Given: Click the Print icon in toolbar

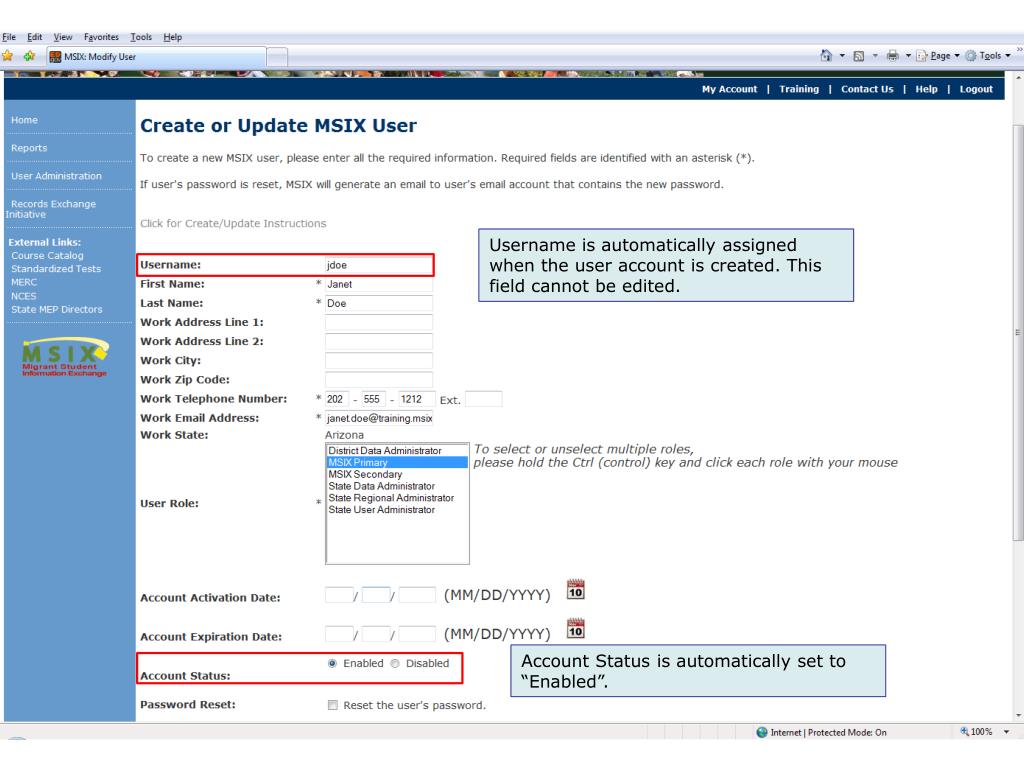Looking at the screenshot, I should point(892,56).
